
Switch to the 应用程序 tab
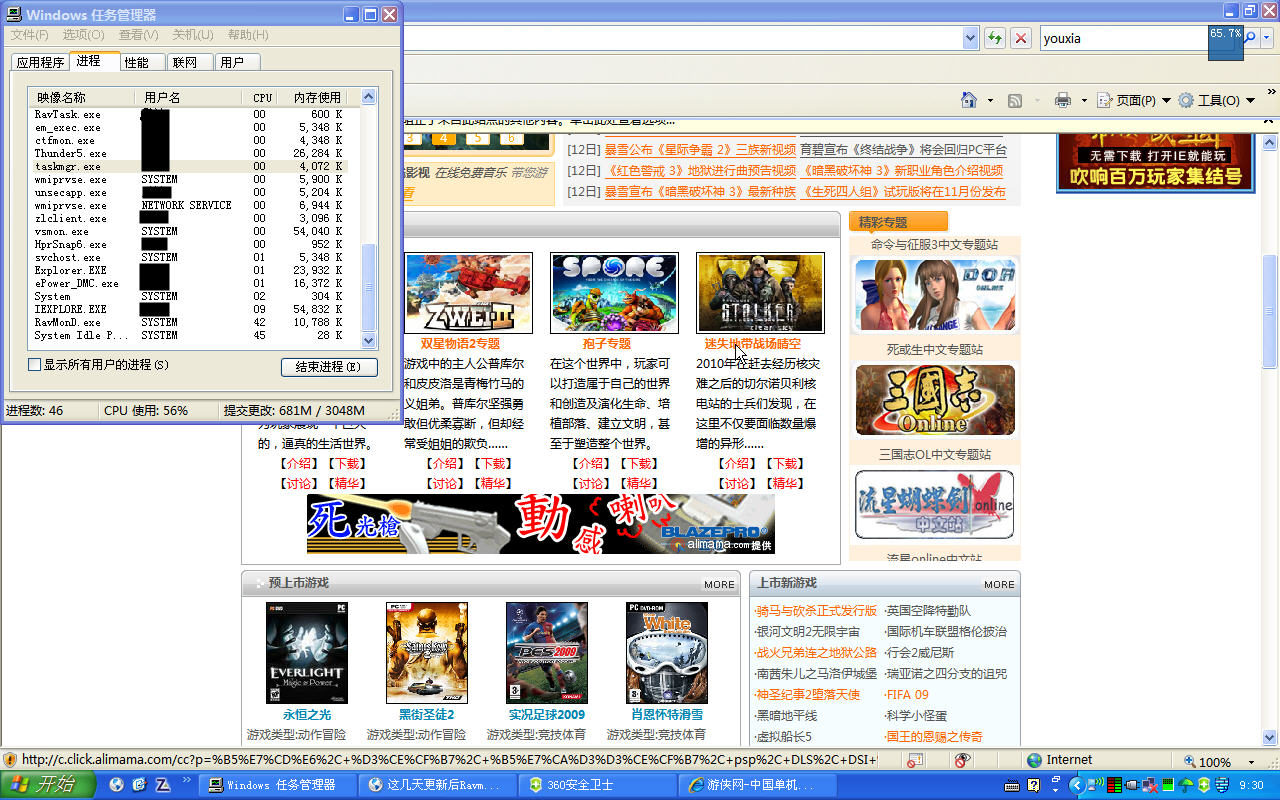coord(40,62)
